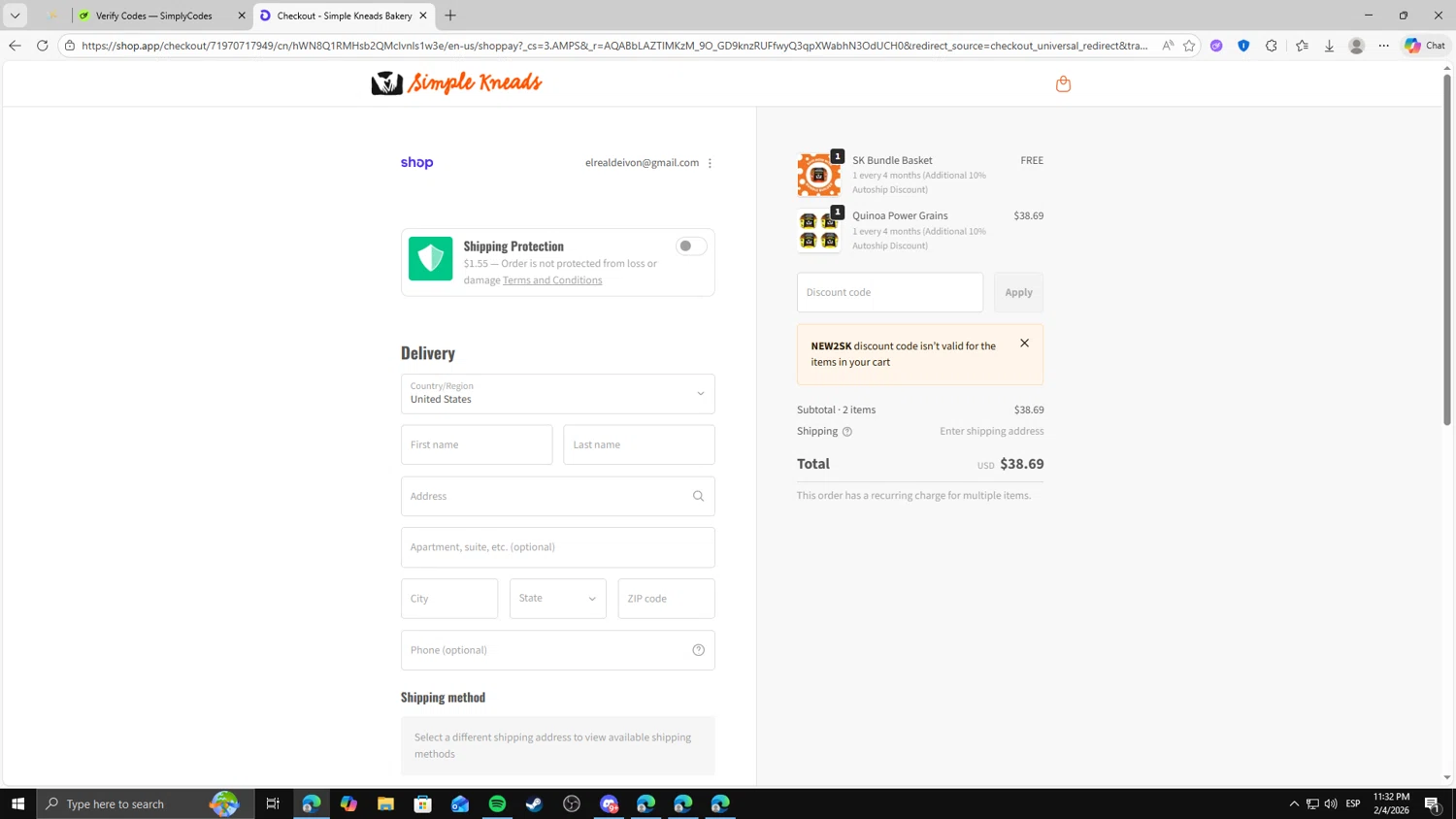Add page to favorites star icon
The image size is (1456, 819).
(x=1189, y=46)
